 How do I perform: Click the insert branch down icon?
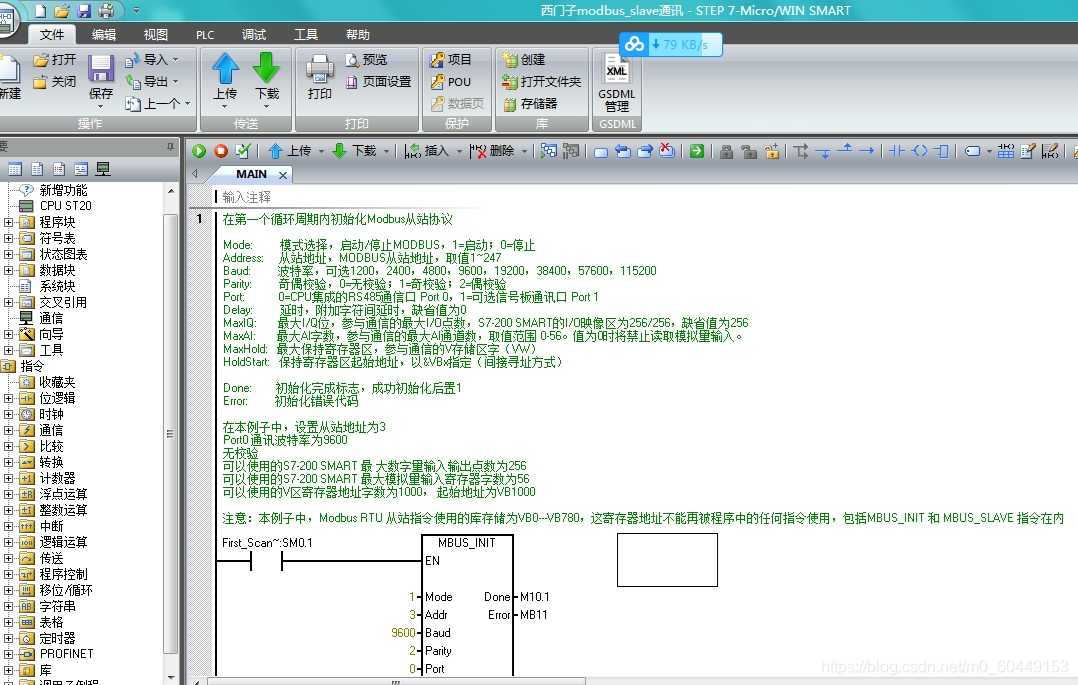click(824, 152)
